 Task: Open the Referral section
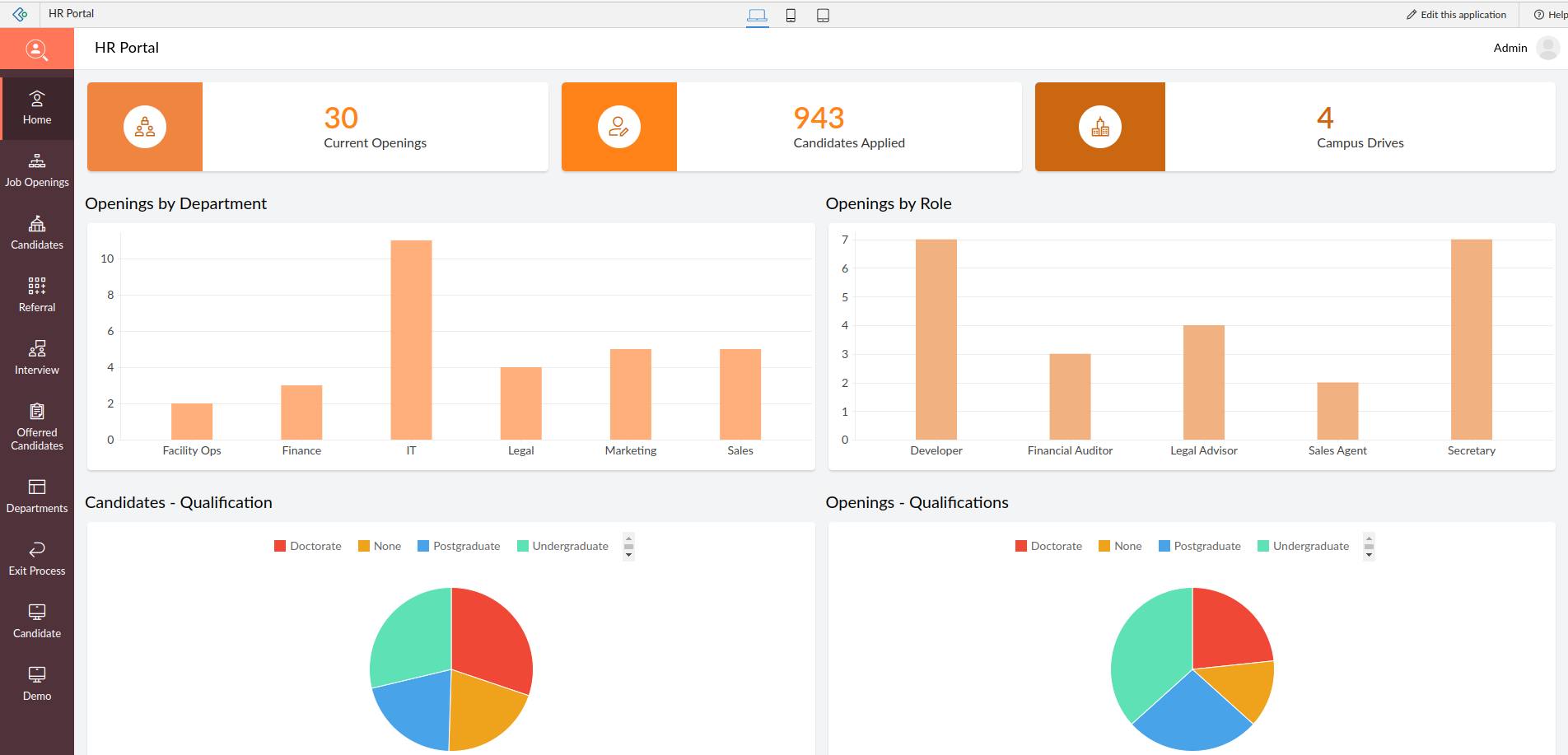pyautogui.click(x=36, y=293)
